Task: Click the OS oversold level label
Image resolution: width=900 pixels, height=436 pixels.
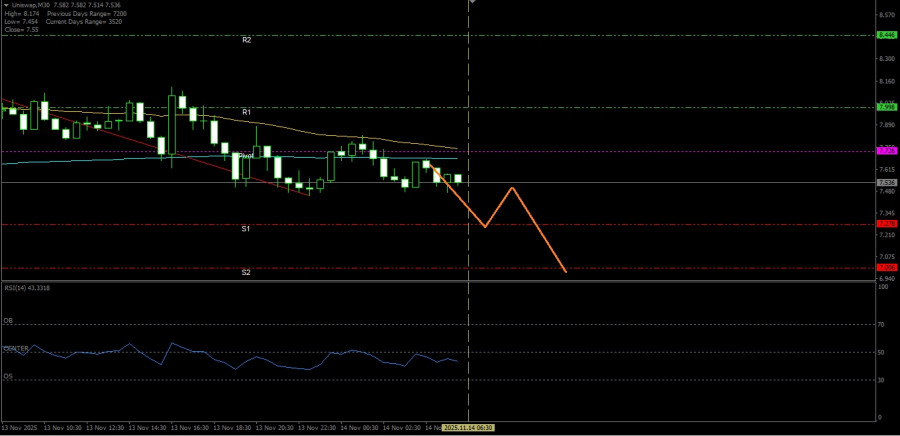Action: tap(9, 376)
